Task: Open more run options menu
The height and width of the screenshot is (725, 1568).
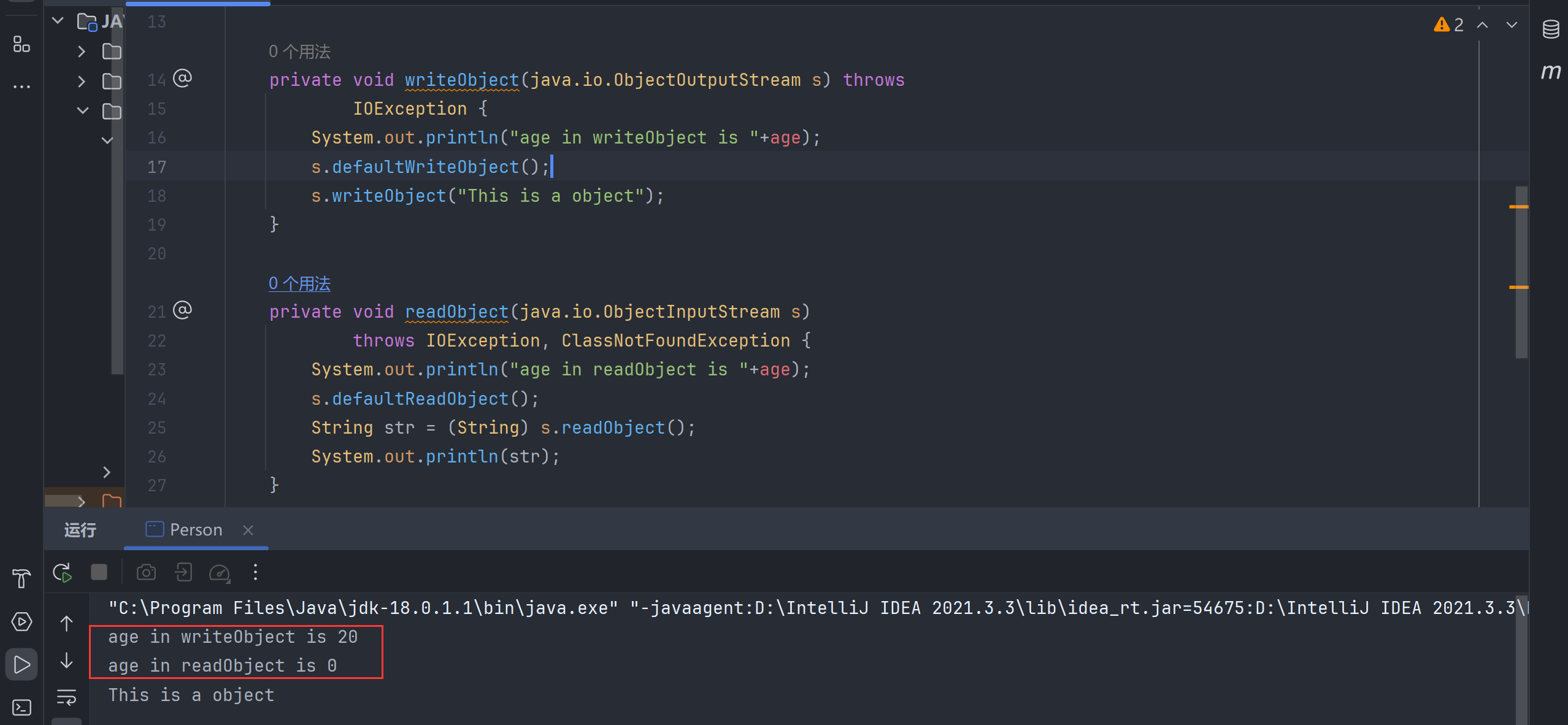Action: (x=255, y=572)
